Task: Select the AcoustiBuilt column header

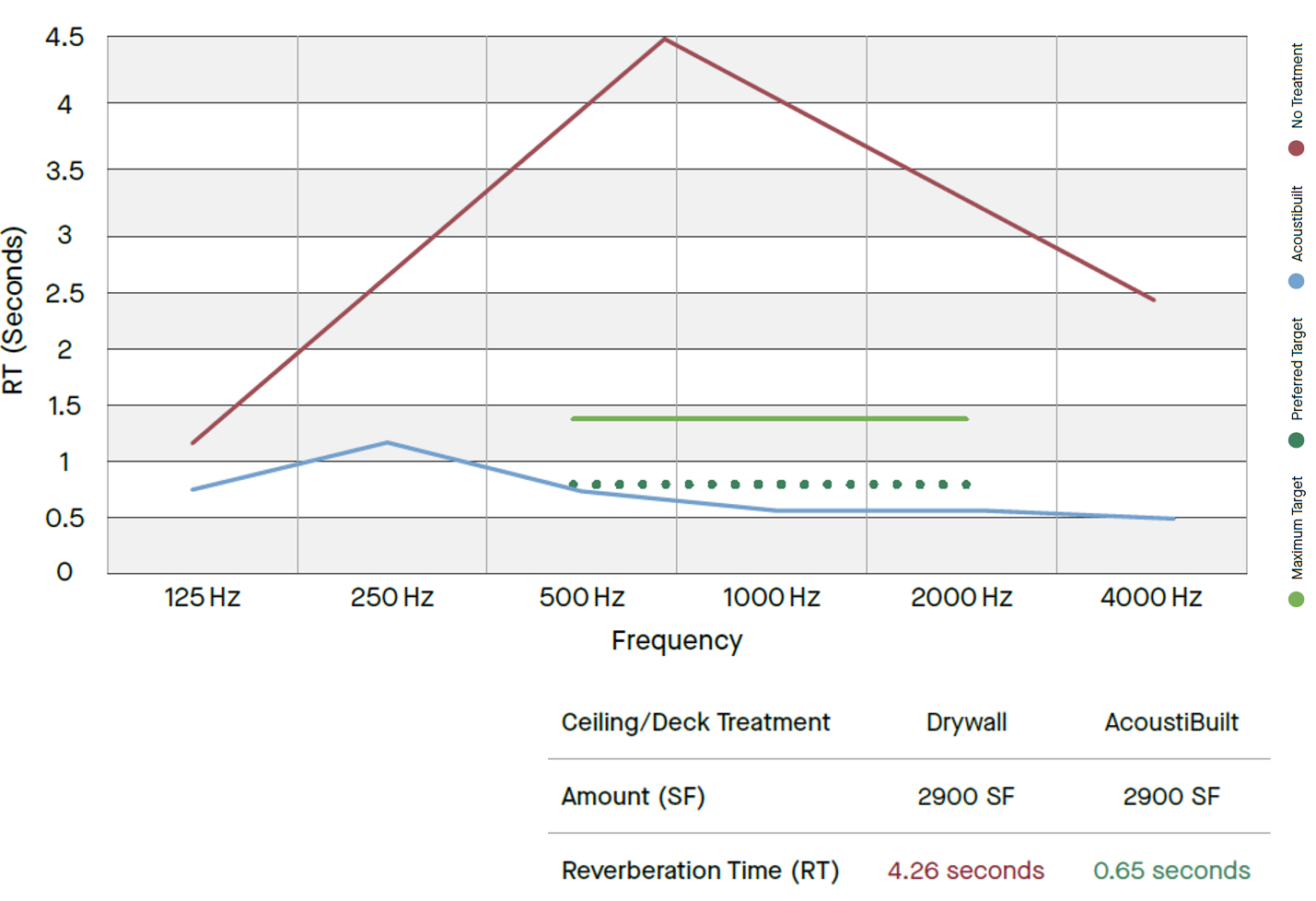Action: (x=1171, y=722)
